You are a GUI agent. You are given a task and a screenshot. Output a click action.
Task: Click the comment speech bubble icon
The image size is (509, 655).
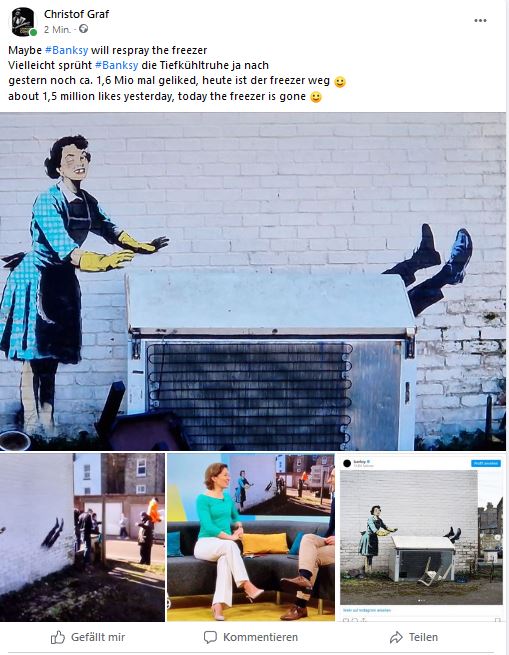pyautogui.click(x=210, y=637)
